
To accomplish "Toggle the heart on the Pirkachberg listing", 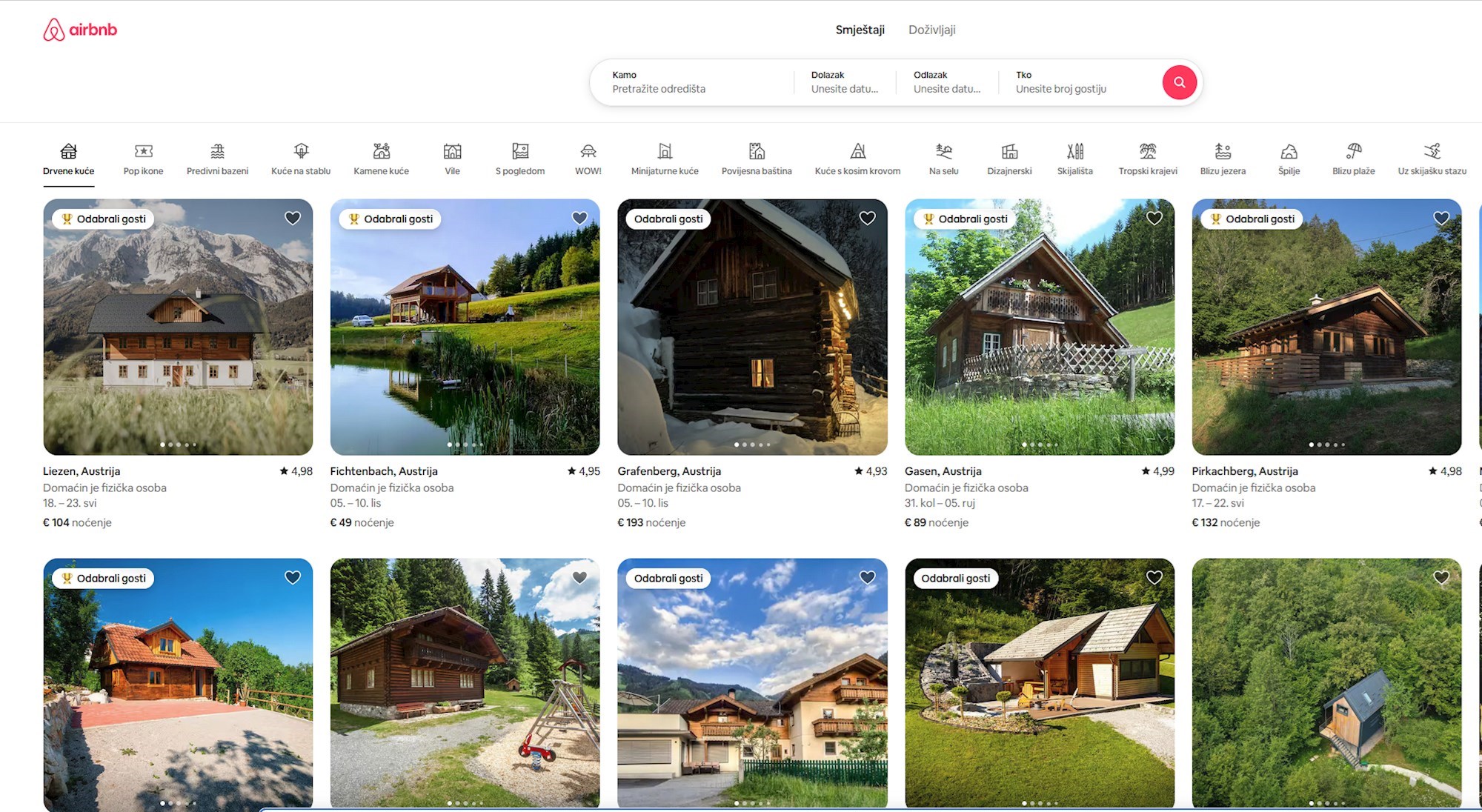I will [1441, 218].
